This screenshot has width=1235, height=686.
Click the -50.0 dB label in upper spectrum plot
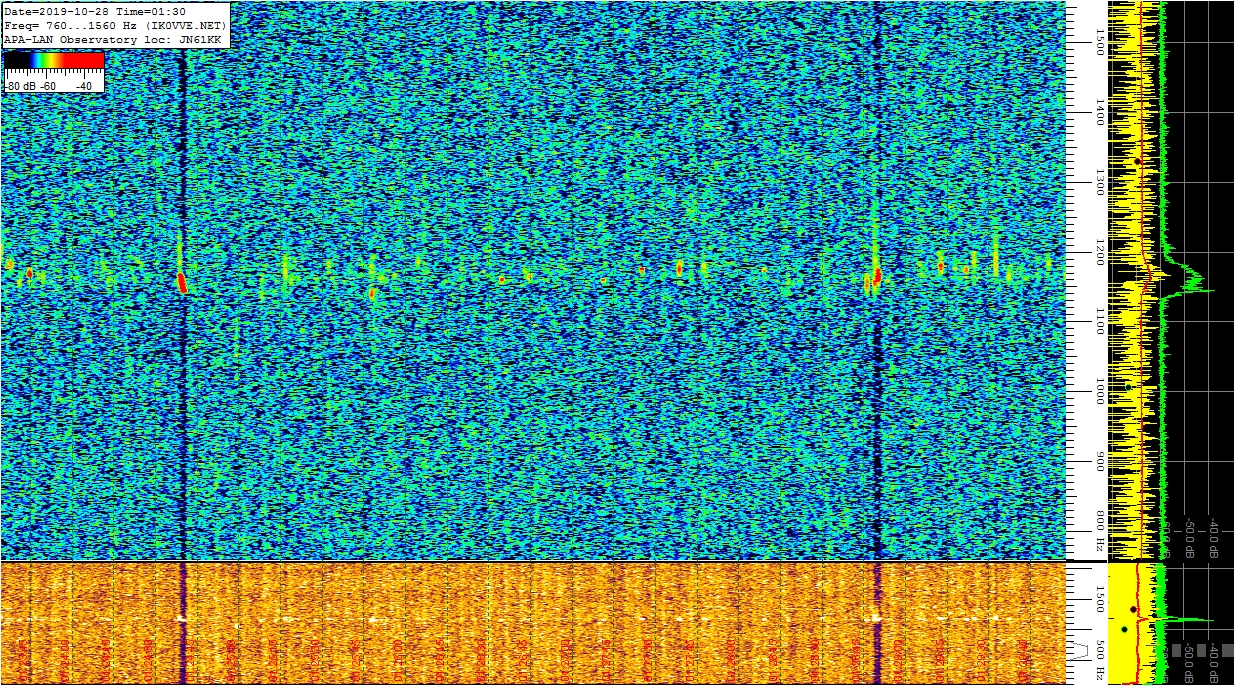(x=1190, y=538)
